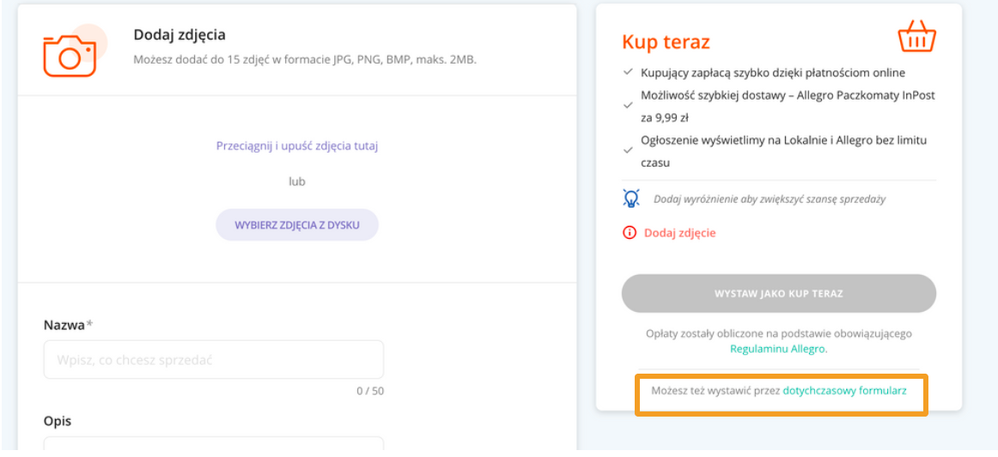The height and width of the screenshot is (457, 998).
Task: Click the red 'Dodaj zdjęcie' warning text
Action: point(680,233)
